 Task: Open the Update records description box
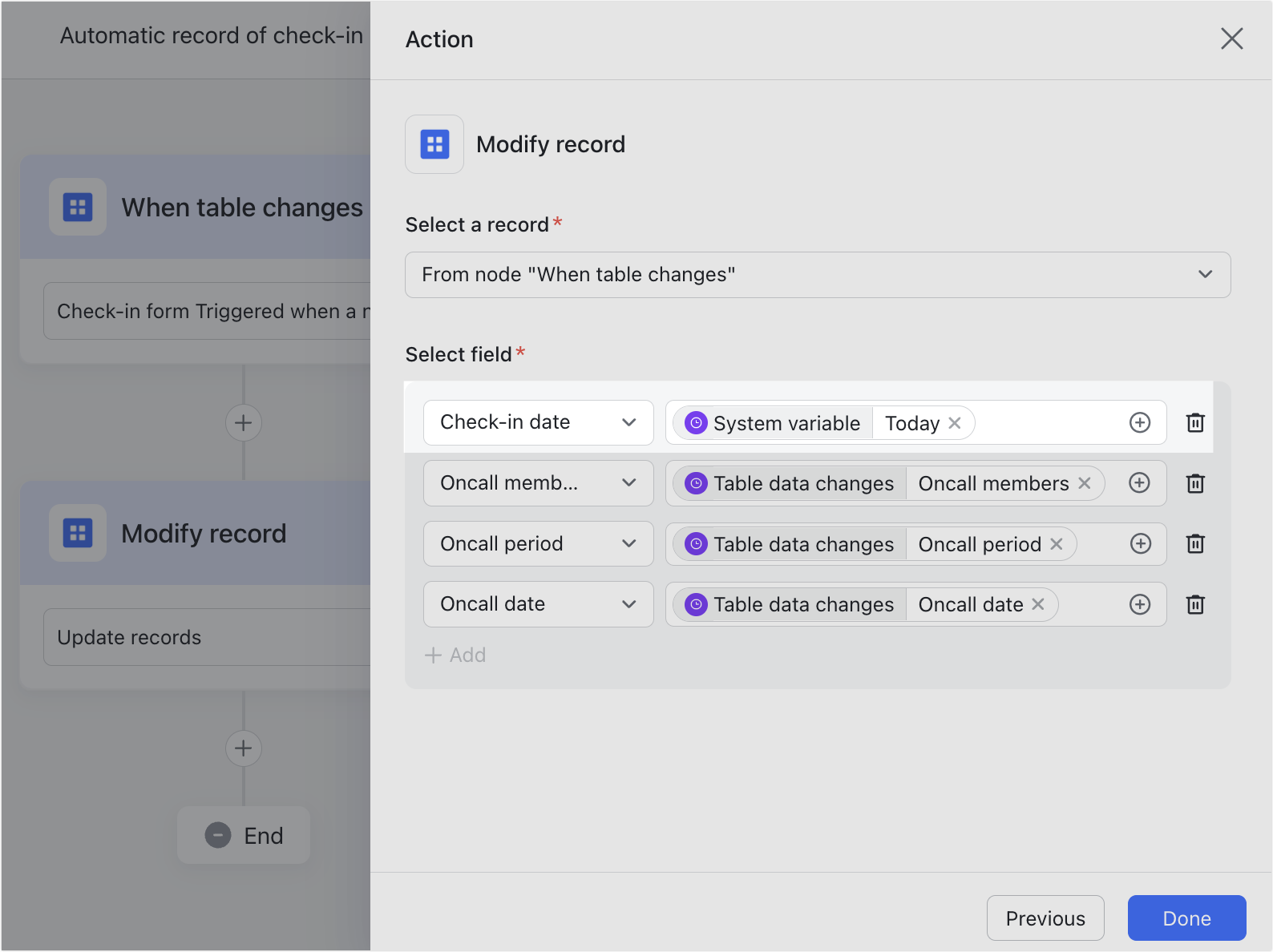click(207, 637)
